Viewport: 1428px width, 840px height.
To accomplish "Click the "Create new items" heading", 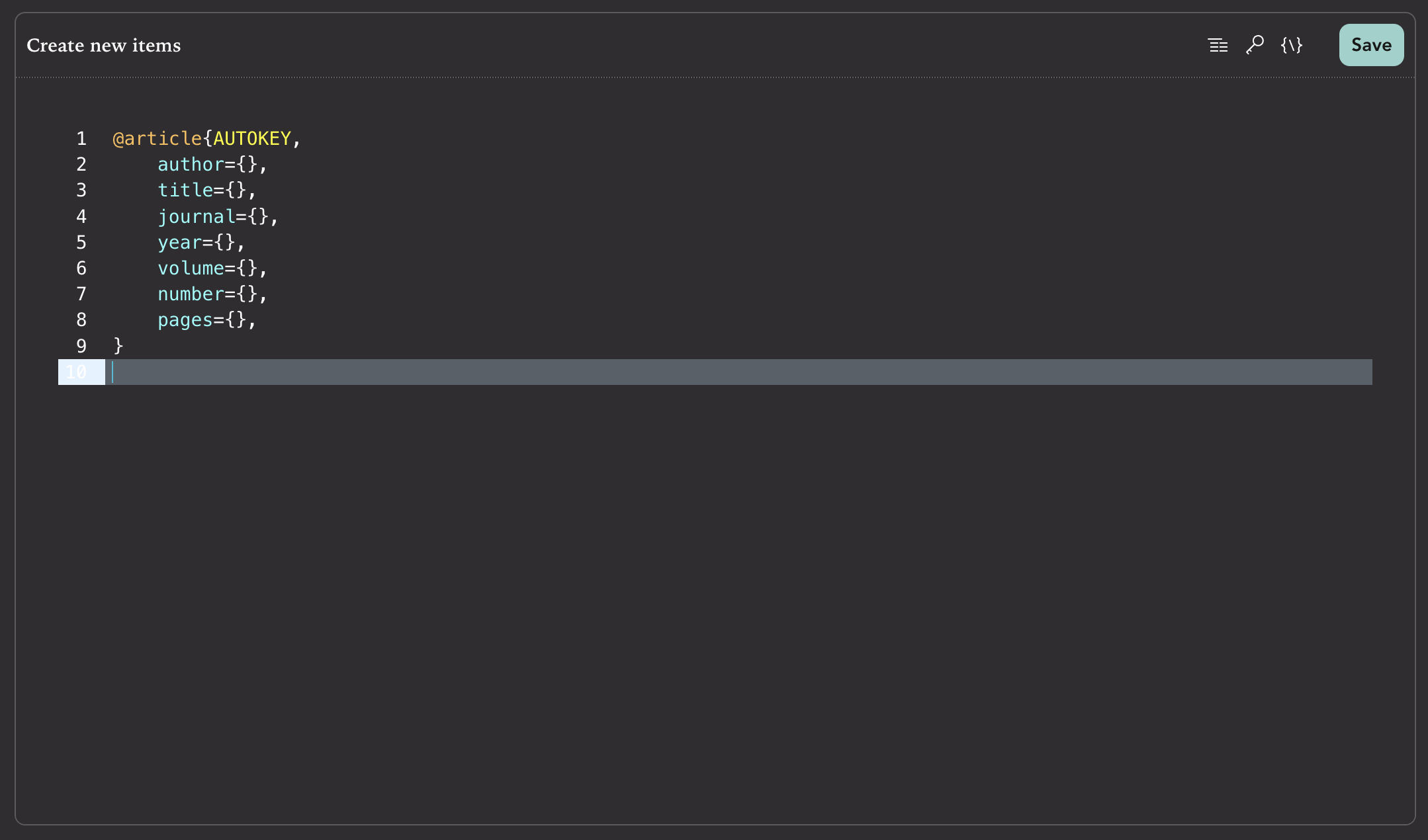I will (104, 45).
